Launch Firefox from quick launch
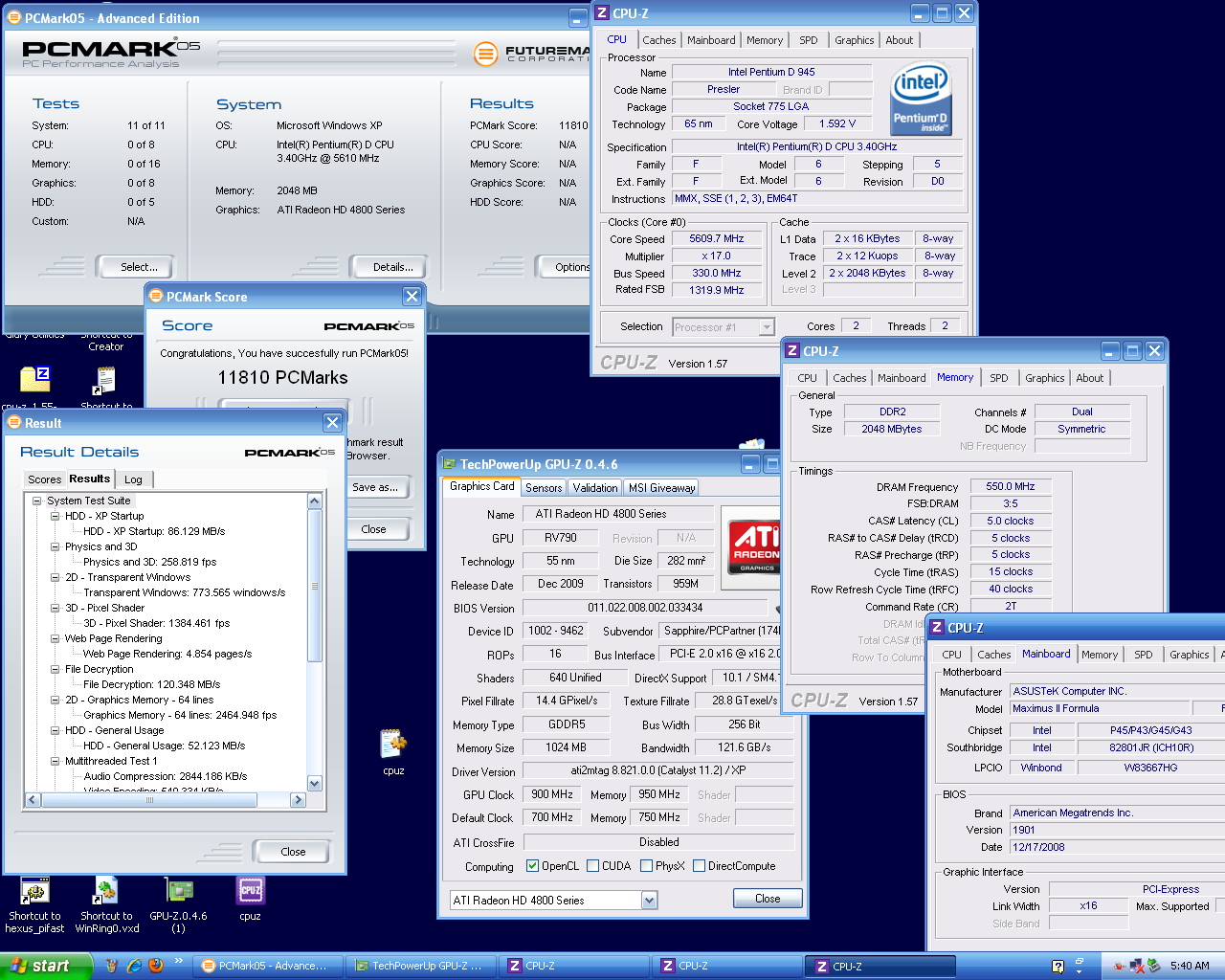Screen dimensions: 1225x980 pos(155,966)
